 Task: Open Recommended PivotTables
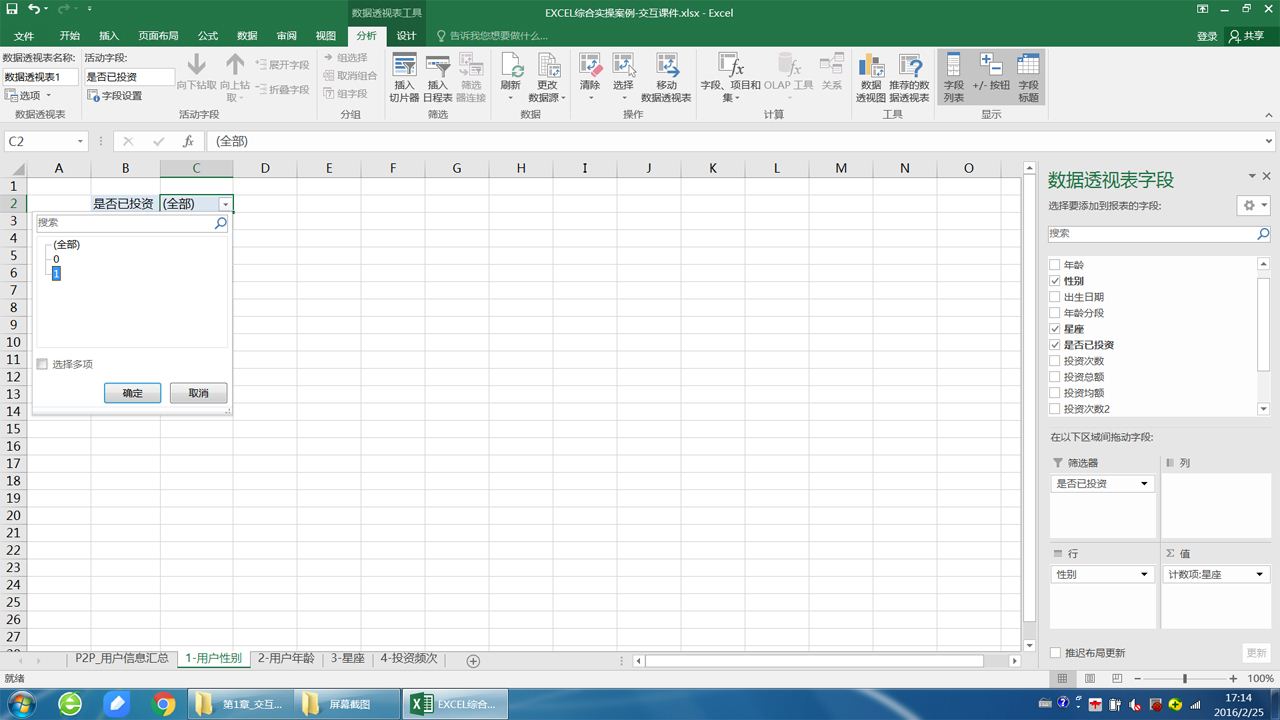909,78
